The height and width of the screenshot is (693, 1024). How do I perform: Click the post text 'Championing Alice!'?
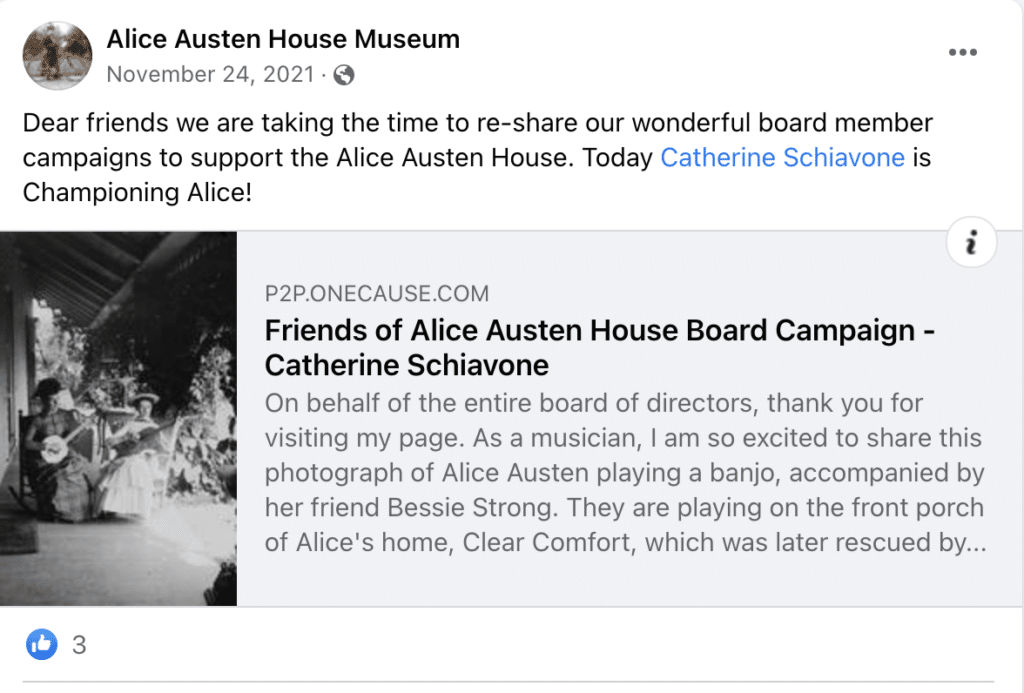point(137,193)
